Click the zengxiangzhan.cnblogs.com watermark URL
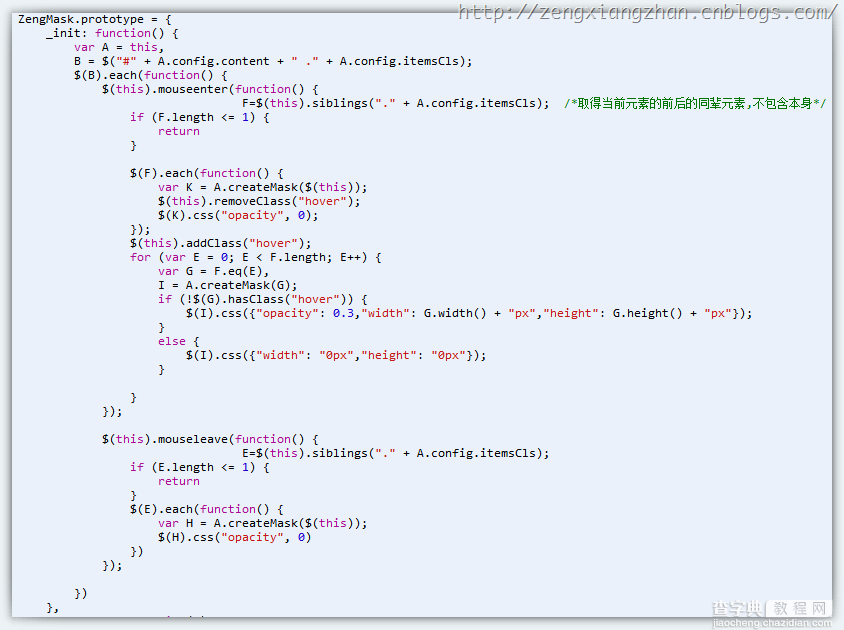 [647, 12]
